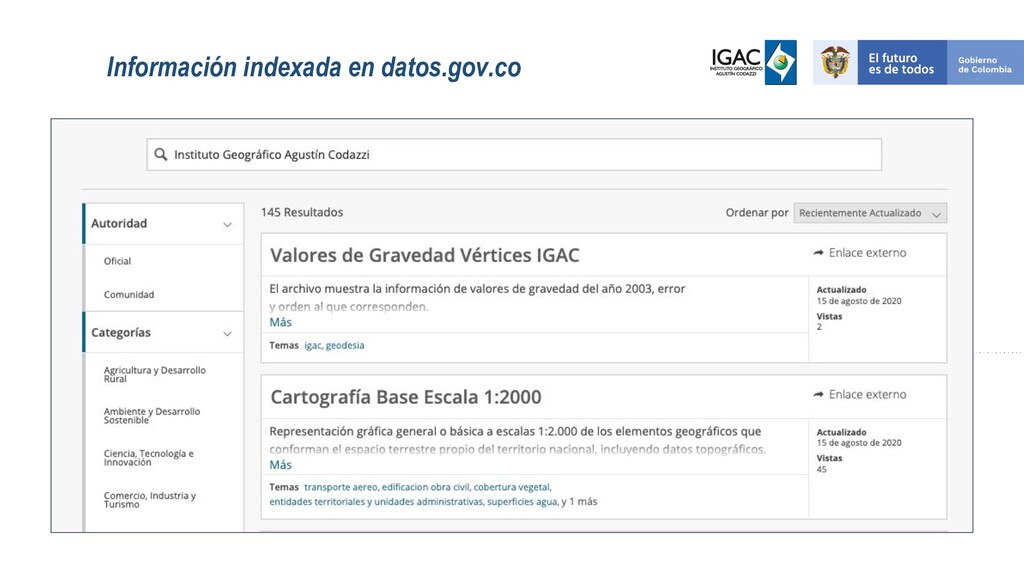This screenshot has width=1024, height=576.
Task: Click the Autoridad section header
Action: pyautogui.click(x=163, y=223)
